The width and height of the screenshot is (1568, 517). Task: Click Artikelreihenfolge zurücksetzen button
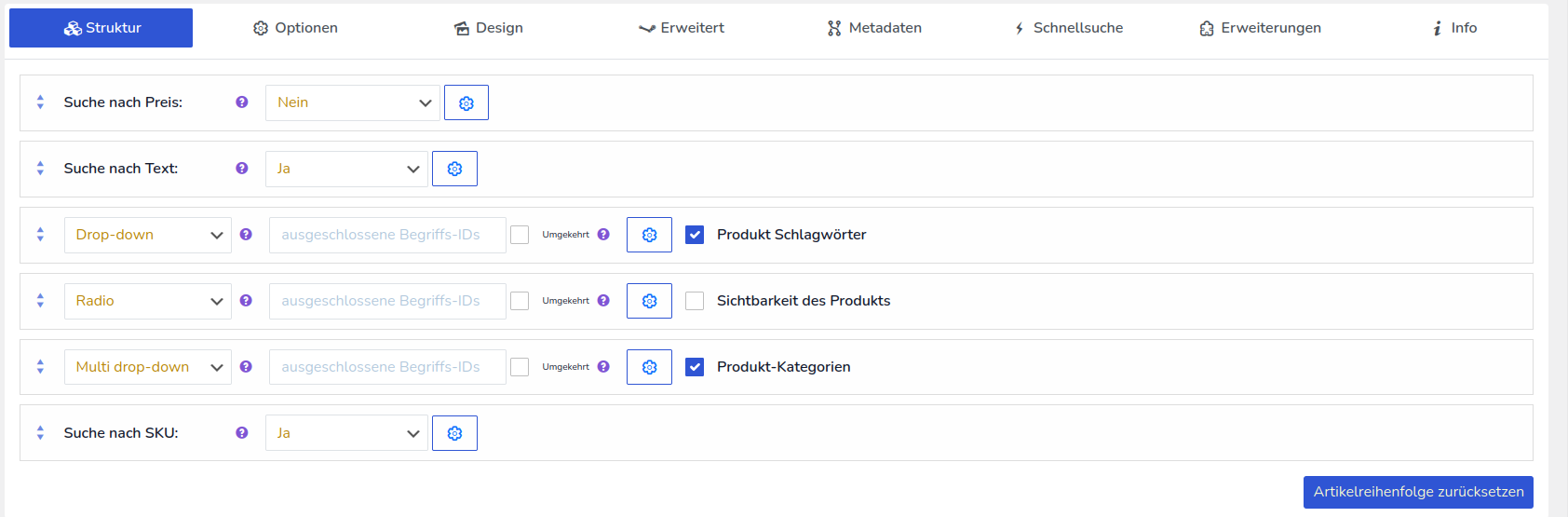[1417, 492]
